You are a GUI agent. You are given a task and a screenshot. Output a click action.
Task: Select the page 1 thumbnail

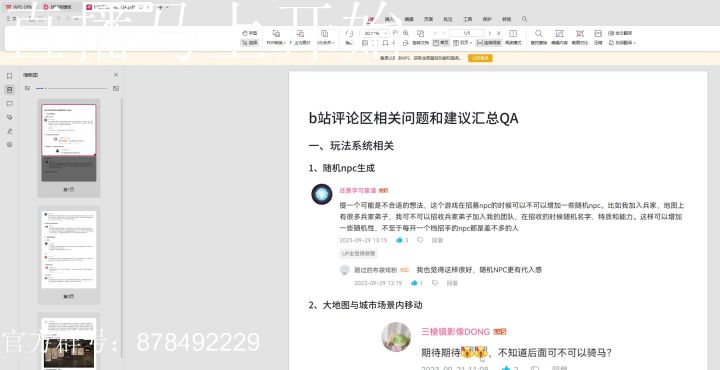69,143
